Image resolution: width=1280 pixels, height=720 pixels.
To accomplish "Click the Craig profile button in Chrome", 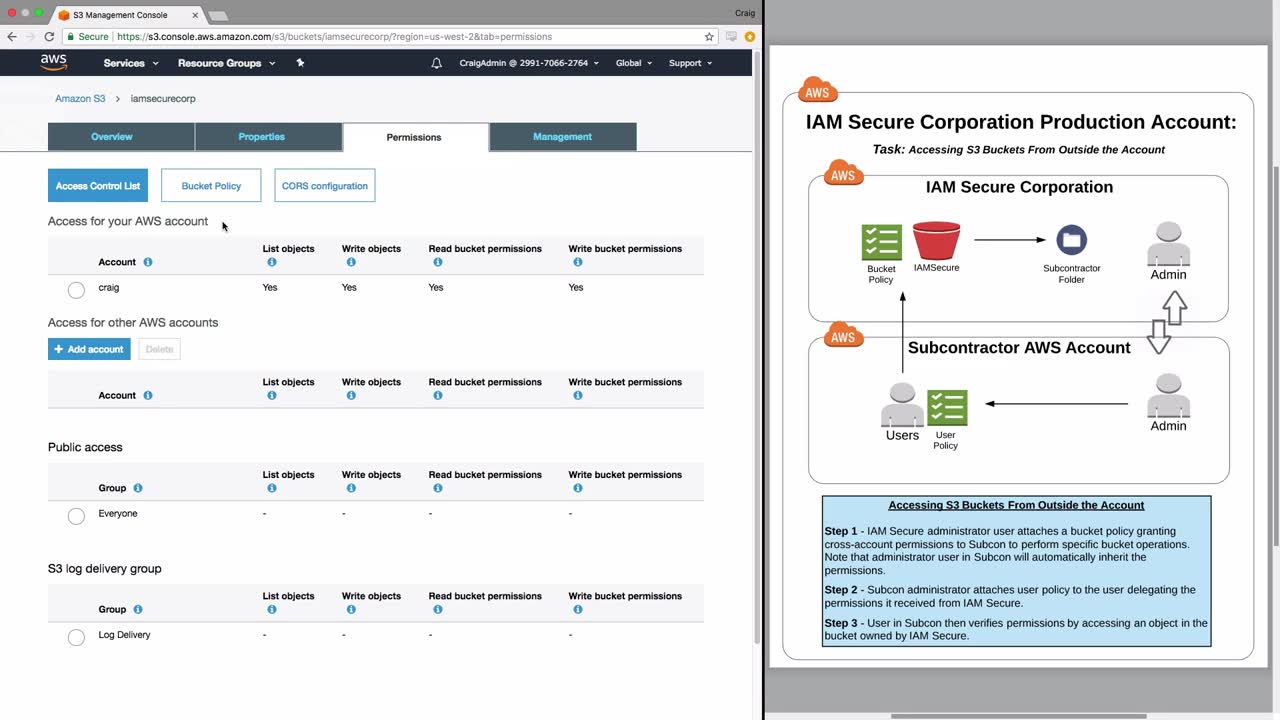I will (x=744, y=13).
